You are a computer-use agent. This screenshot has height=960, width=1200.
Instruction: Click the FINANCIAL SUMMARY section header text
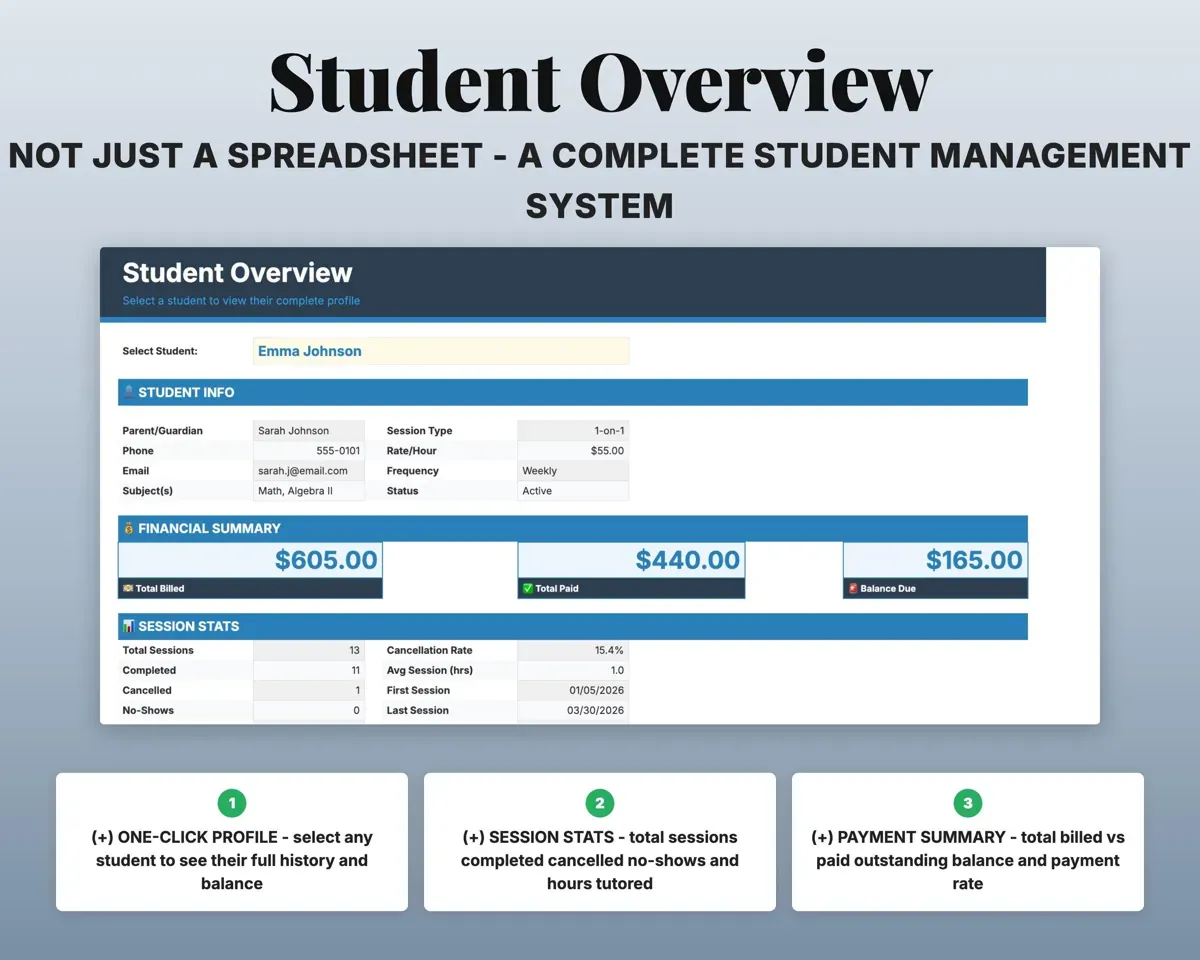tap(209, 528)
